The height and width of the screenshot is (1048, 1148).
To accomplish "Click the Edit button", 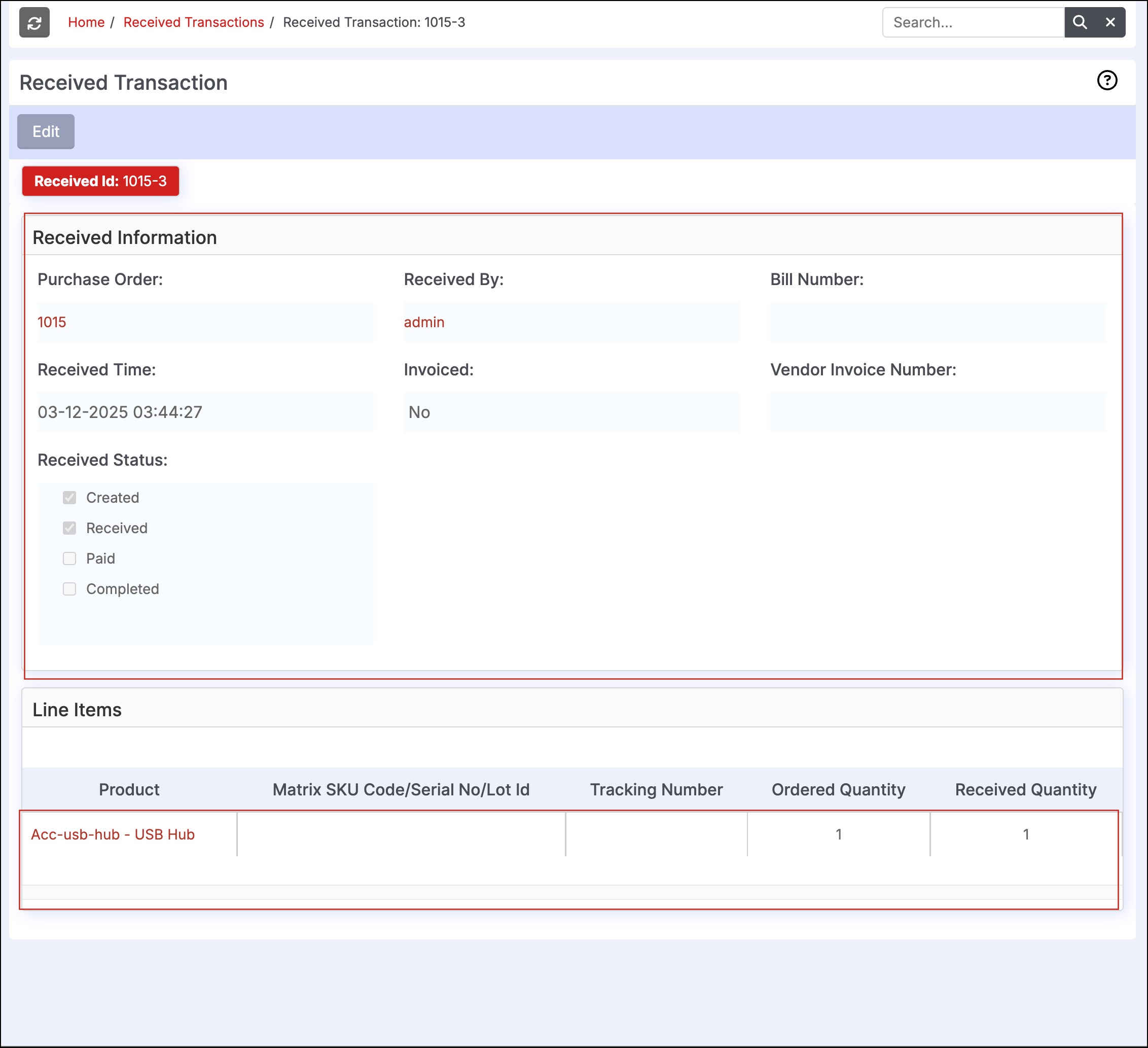I will pos(46,131).
